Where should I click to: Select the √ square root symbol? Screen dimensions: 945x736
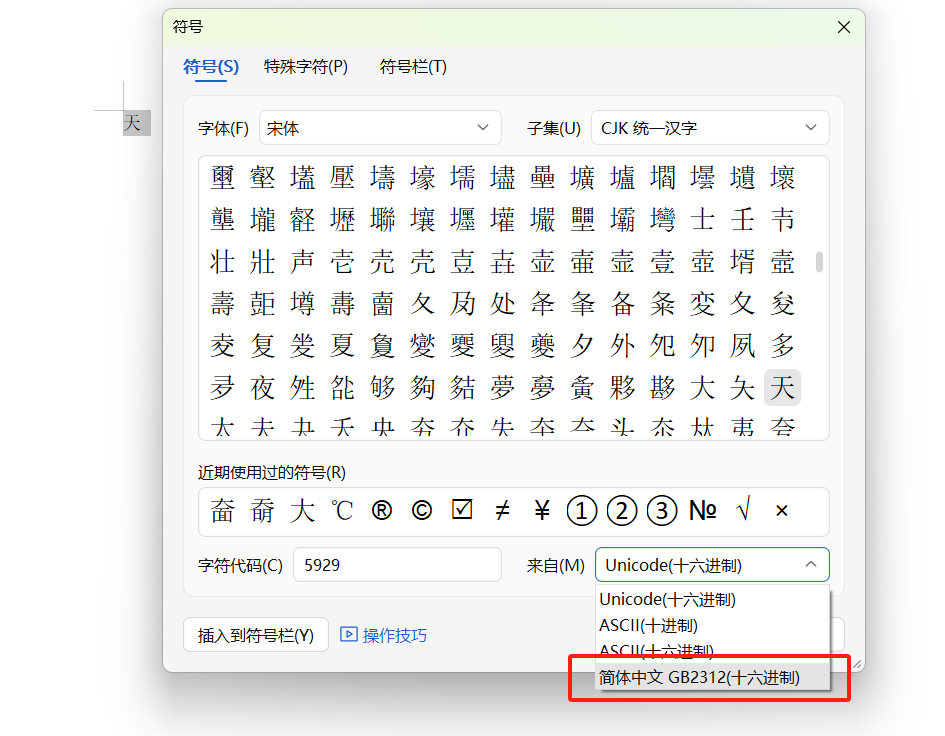click(x=741, y=510)
